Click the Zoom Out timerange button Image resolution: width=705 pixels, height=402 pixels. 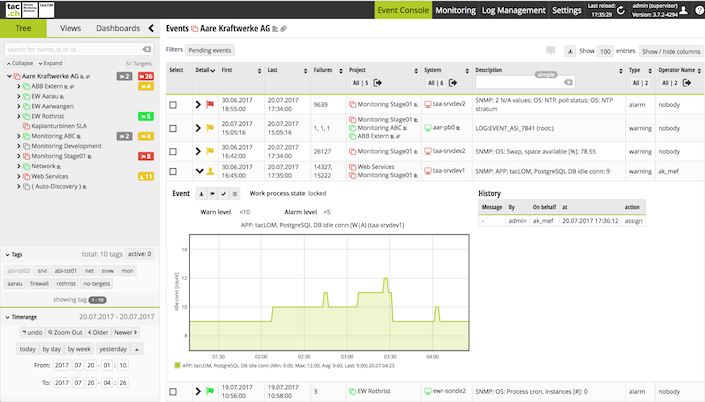(x=65, y=332)
